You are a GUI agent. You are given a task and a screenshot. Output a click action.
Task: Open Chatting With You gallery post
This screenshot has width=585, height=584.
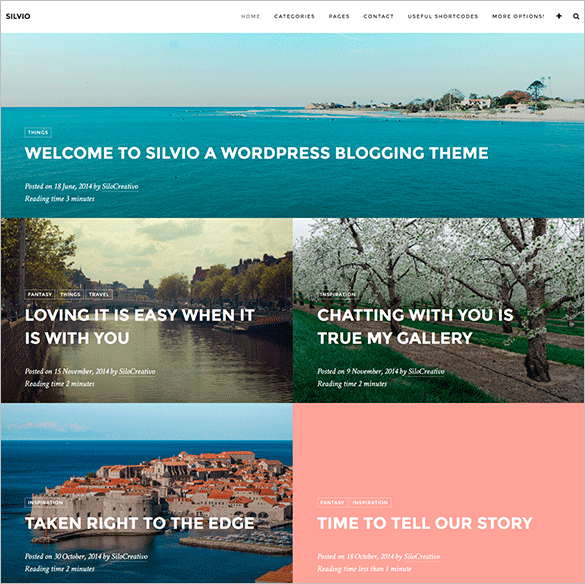click(415, 327)
